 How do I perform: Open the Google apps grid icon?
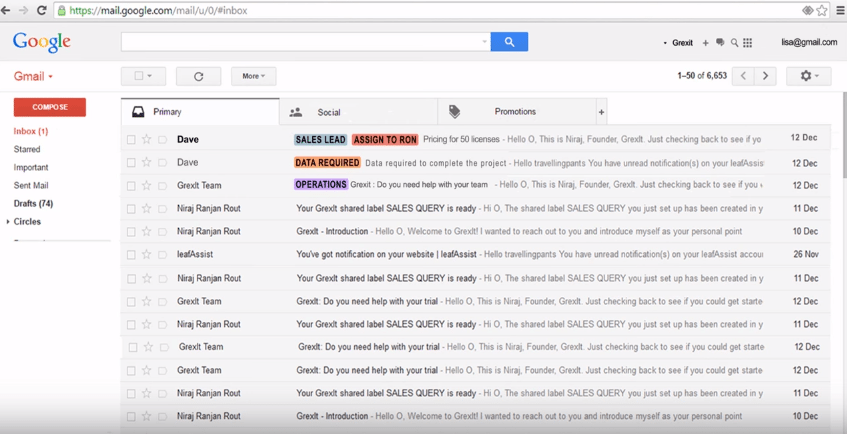pos(748,43)
